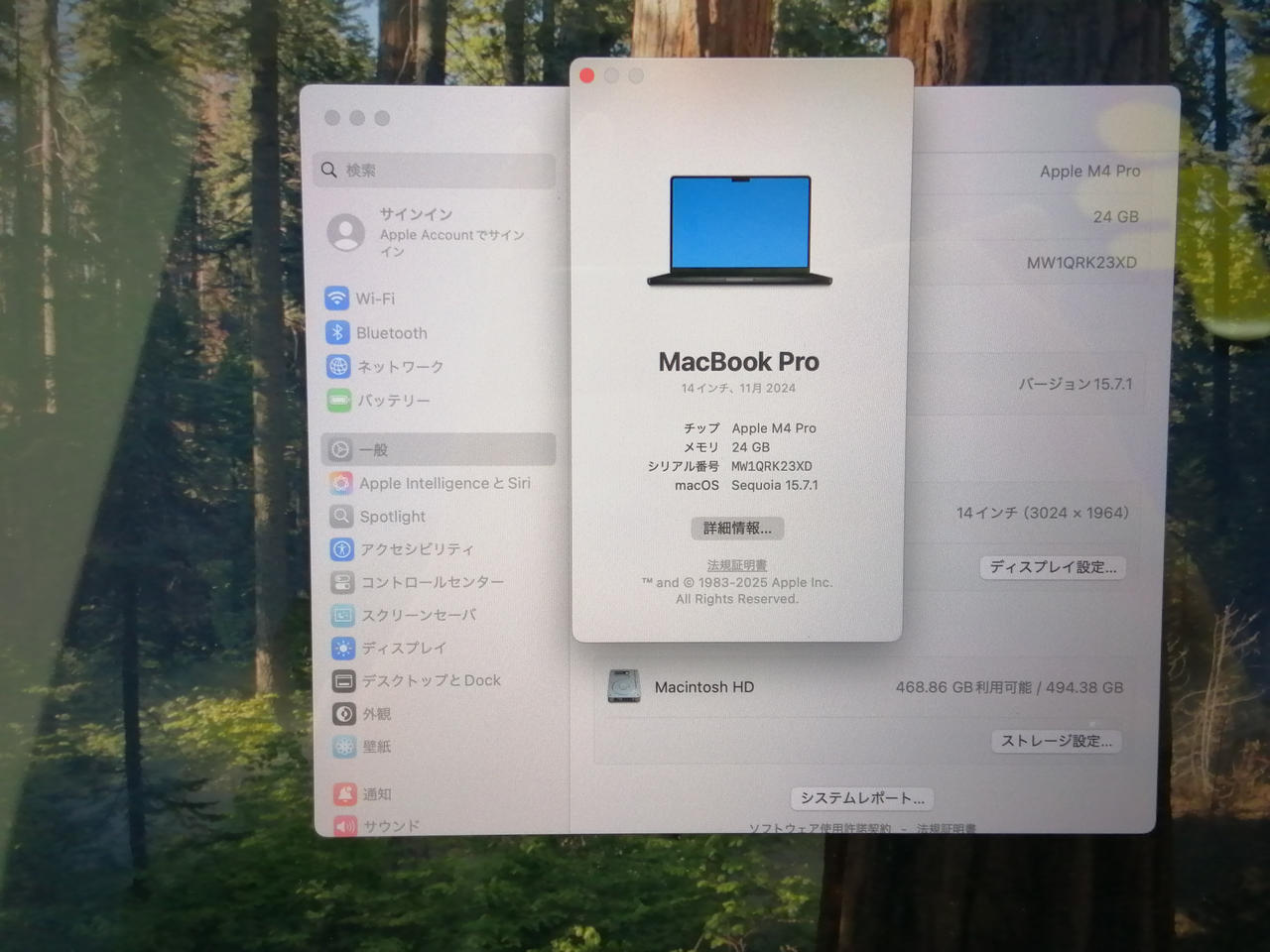Click the 検索 search field
This screenshot has width=1270, height=952.
click(x=437, y=171)
